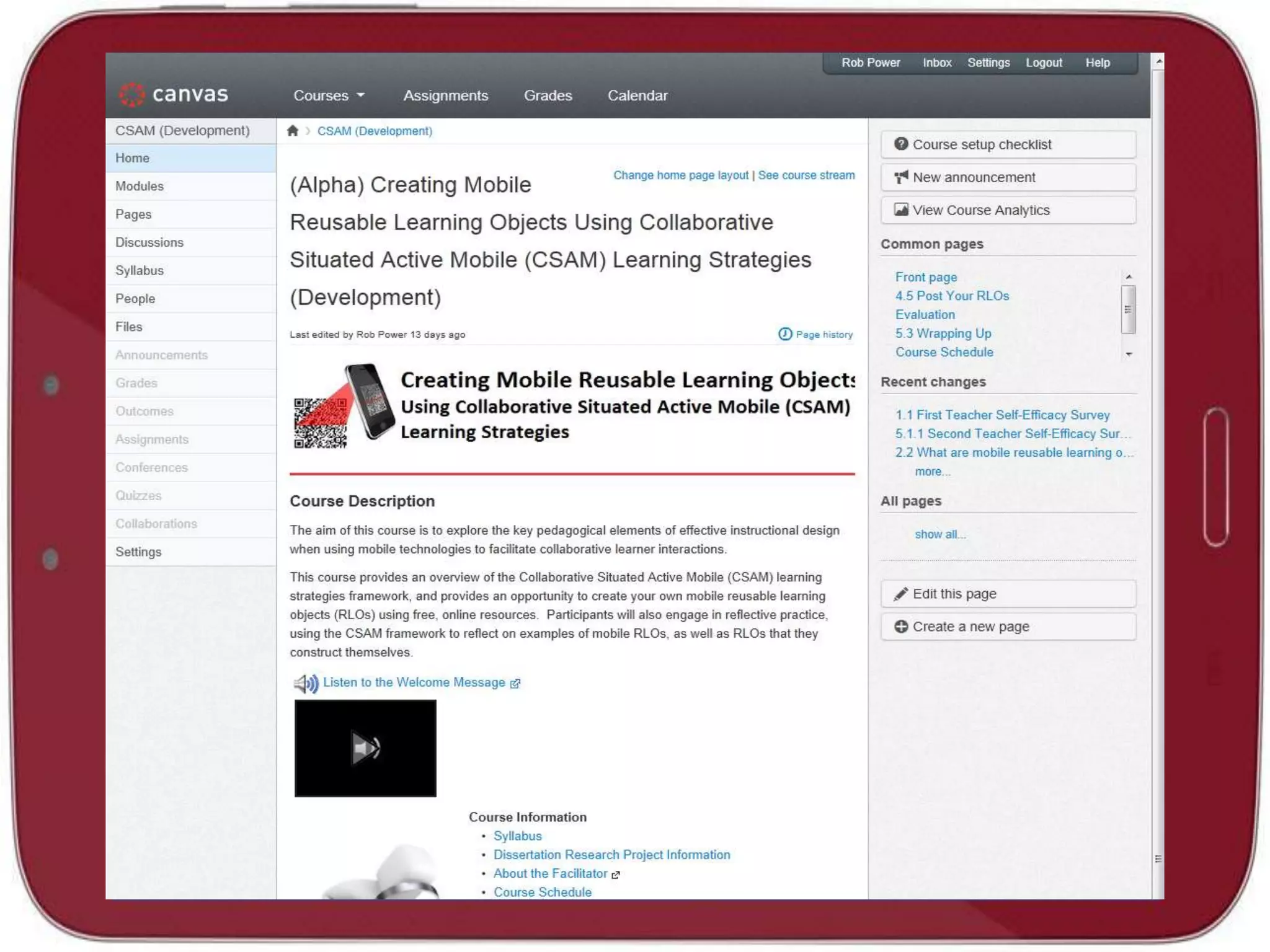Click the Canvas logo

[x=174, y=94]
